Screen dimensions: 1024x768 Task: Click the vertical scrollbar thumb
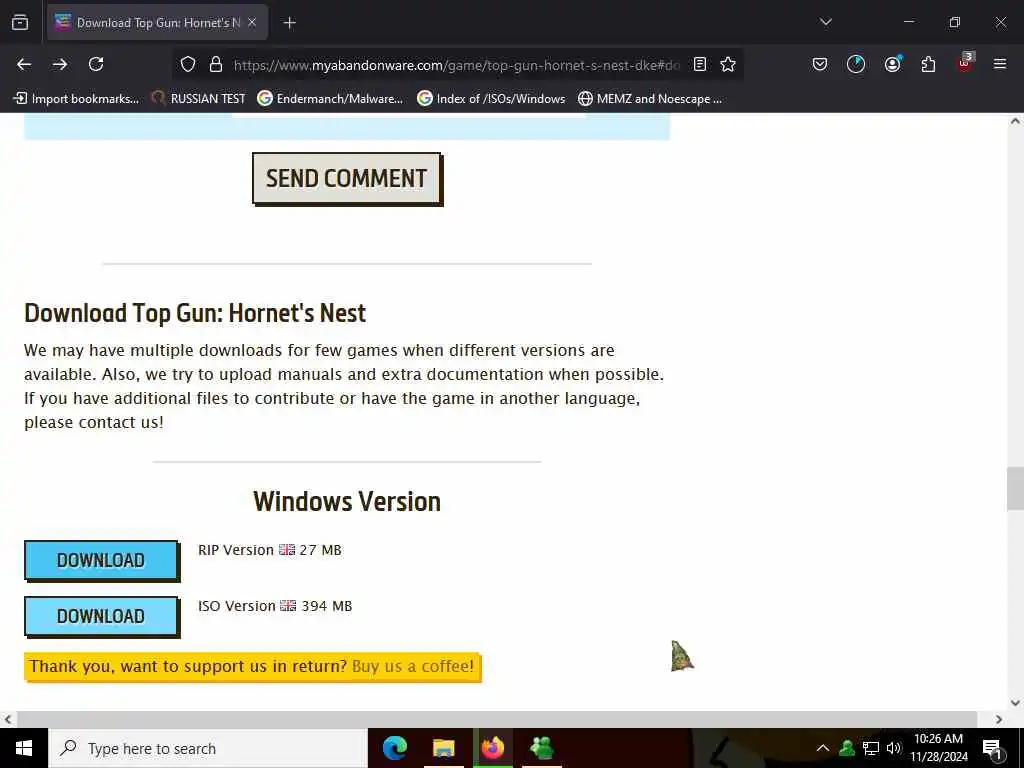1015,488
